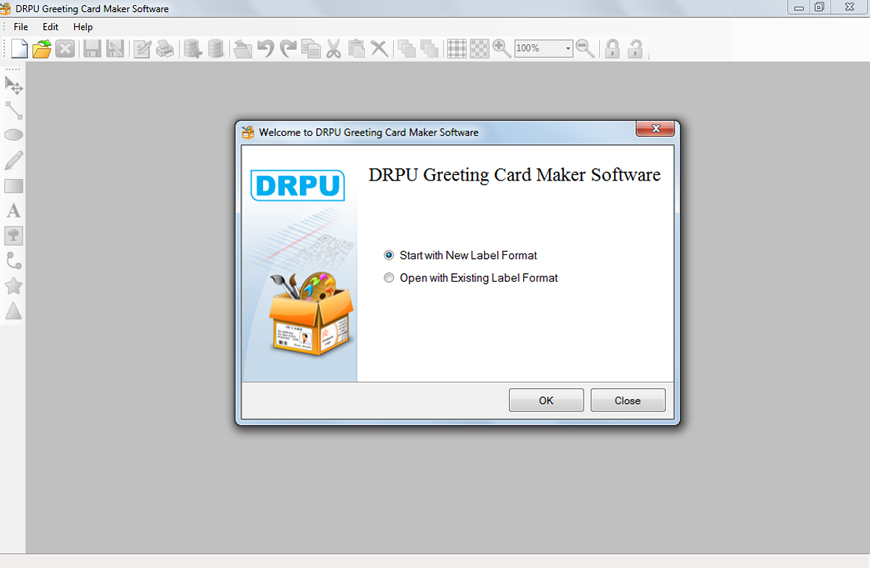The height and width of the screenshot is (568, 870).
Task: Select the Pencil tool
Action: pos(13,160)
